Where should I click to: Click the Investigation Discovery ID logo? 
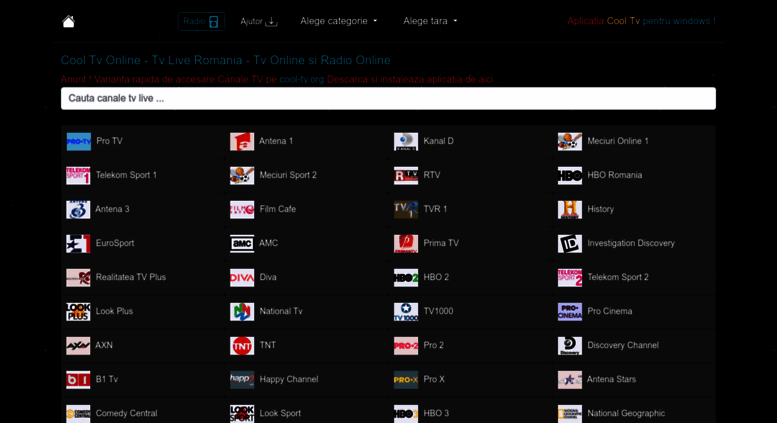[570, 244]
